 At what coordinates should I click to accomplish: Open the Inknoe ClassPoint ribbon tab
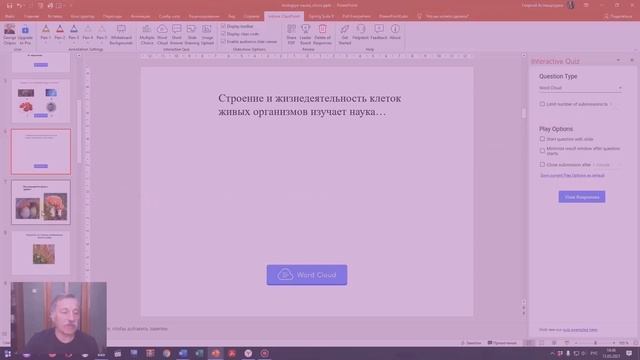pos(284,16)
